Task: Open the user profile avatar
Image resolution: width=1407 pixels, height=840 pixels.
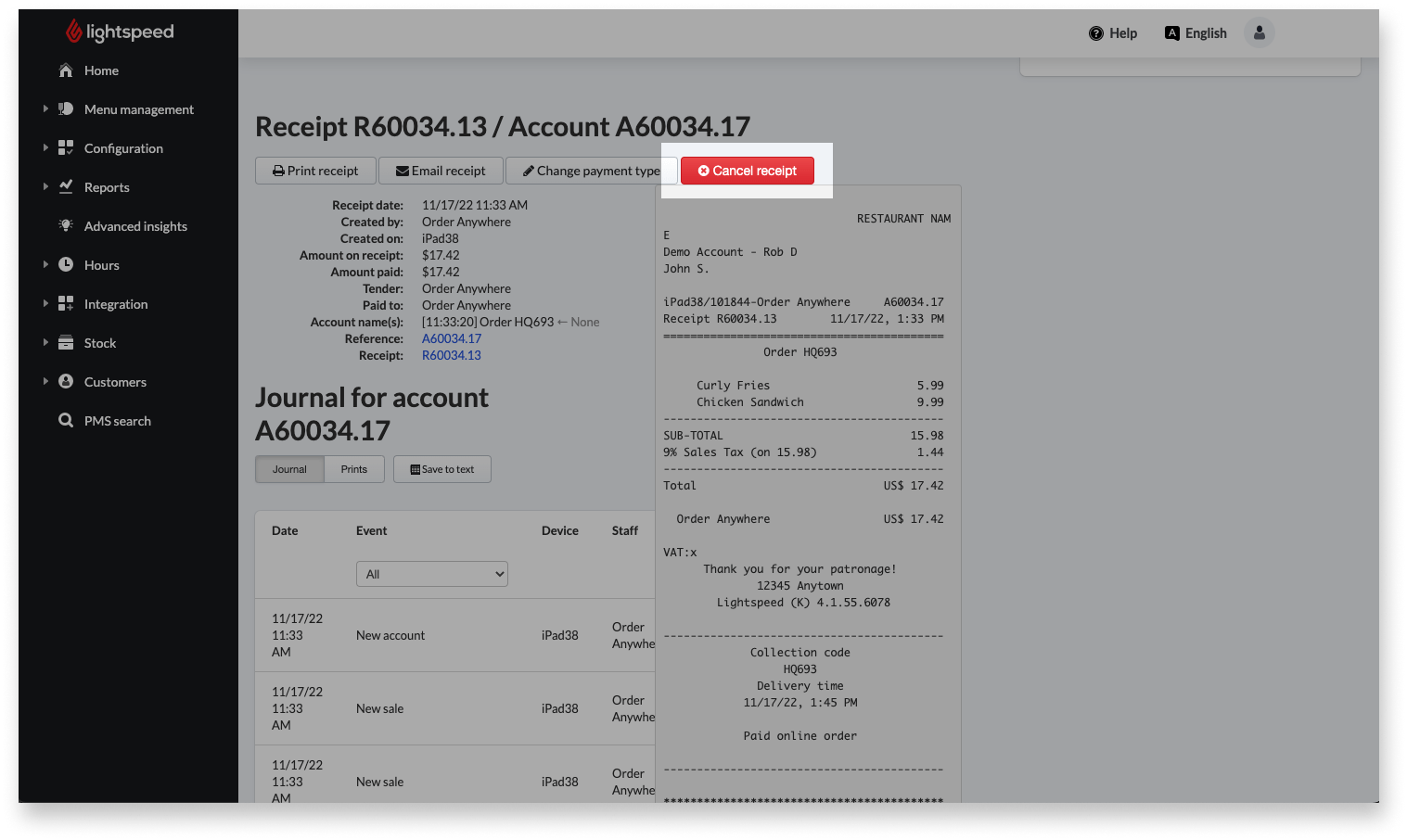Action: (x=1260, y=32)
